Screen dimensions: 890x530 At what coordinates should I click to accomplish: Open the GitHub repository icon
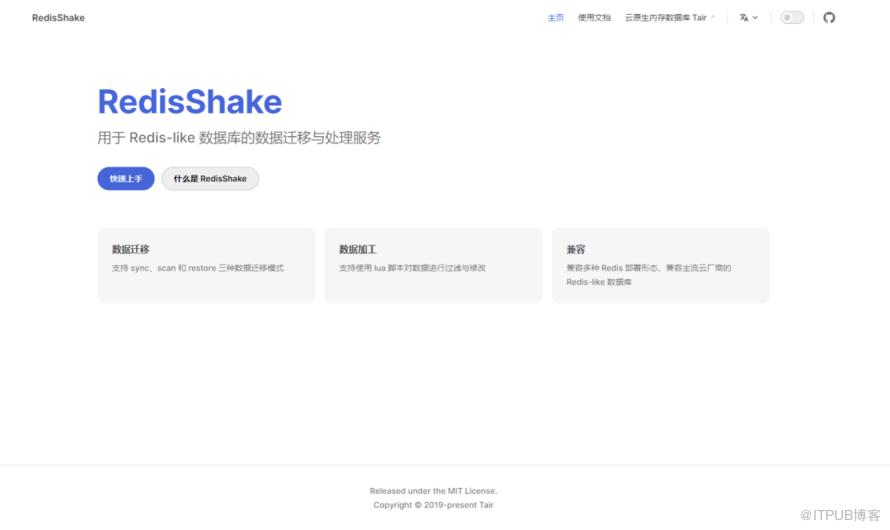click(829, 18)
